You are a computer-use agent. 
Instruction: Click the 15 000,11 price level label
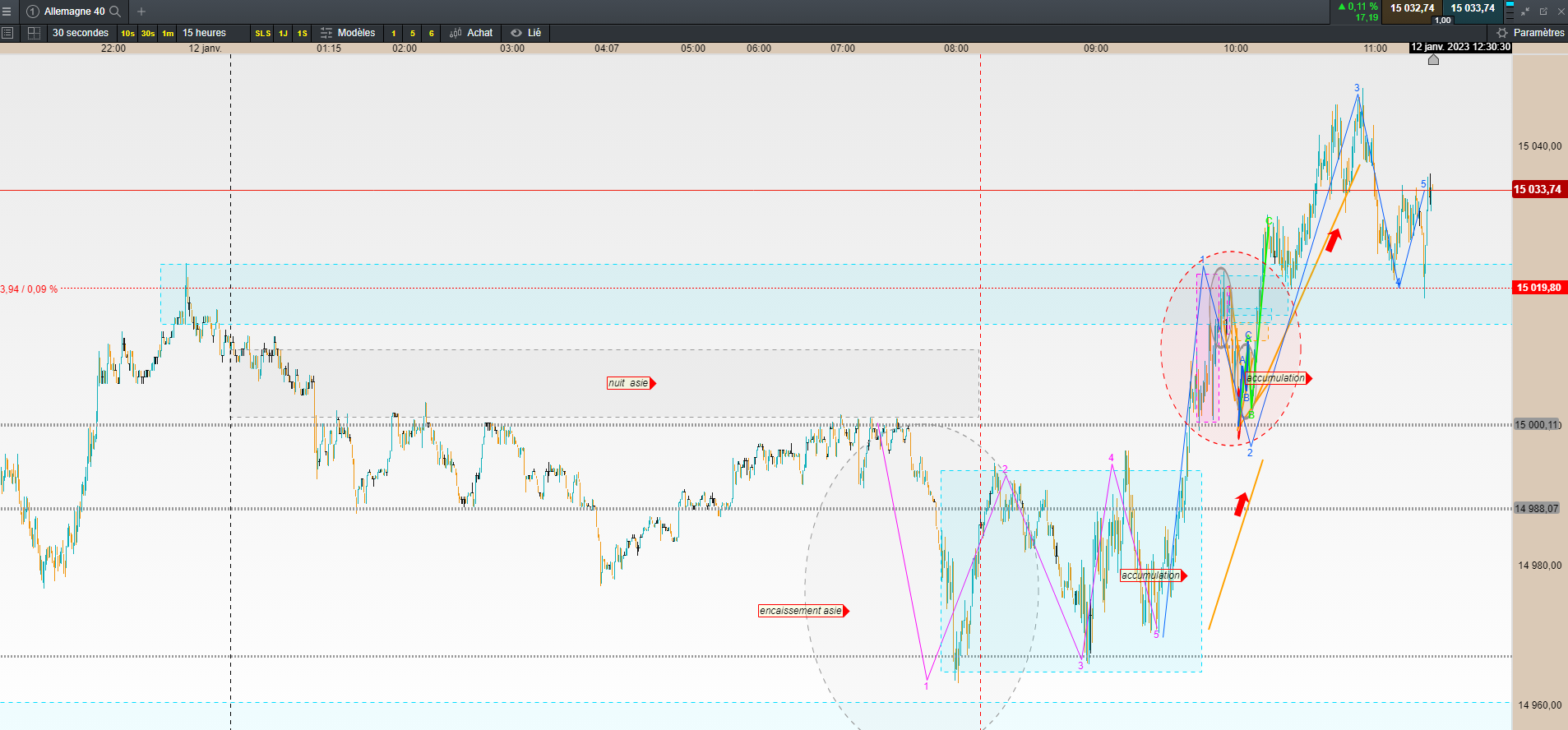click(1537, 425)
